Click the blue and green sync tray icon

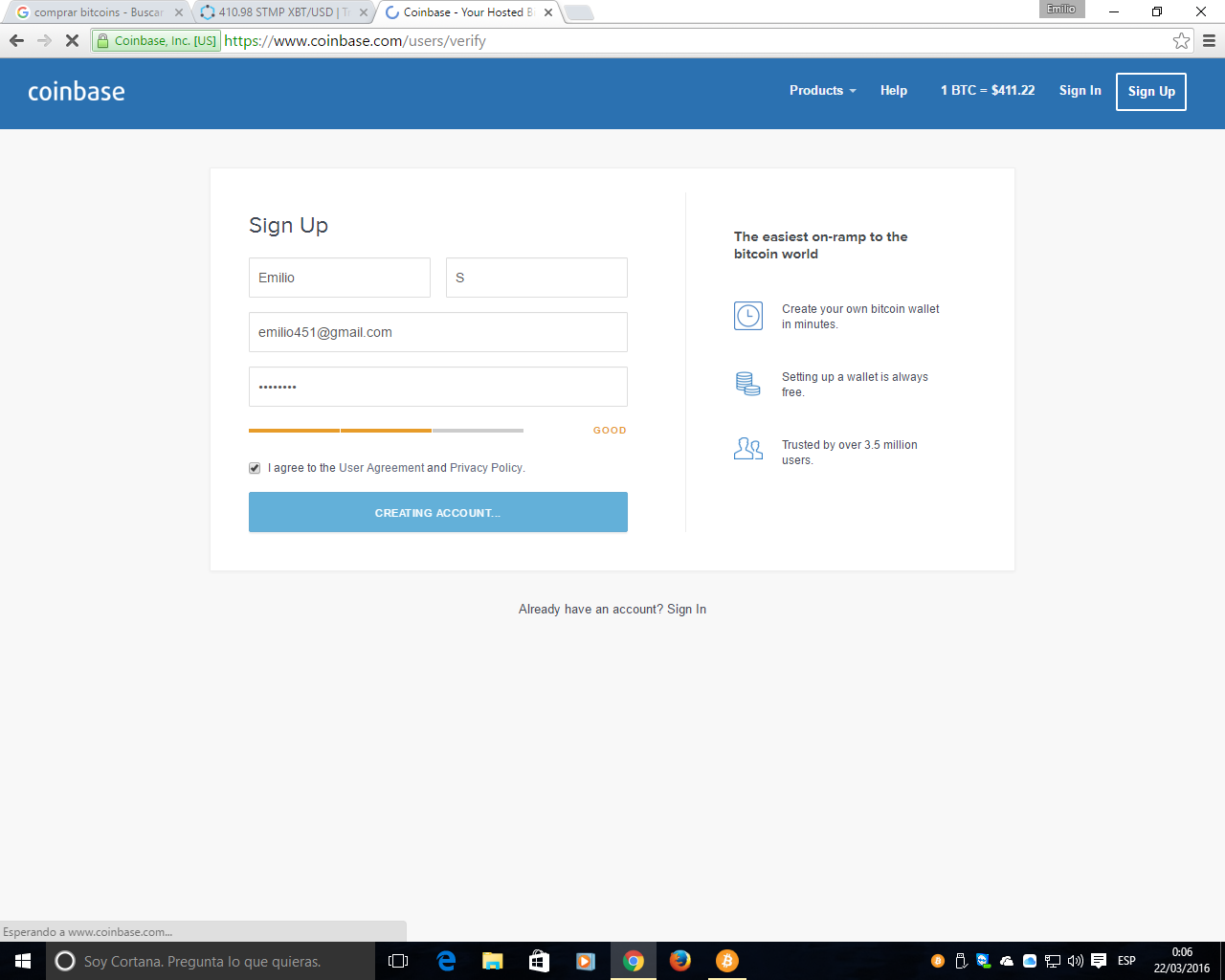[984, 961]
